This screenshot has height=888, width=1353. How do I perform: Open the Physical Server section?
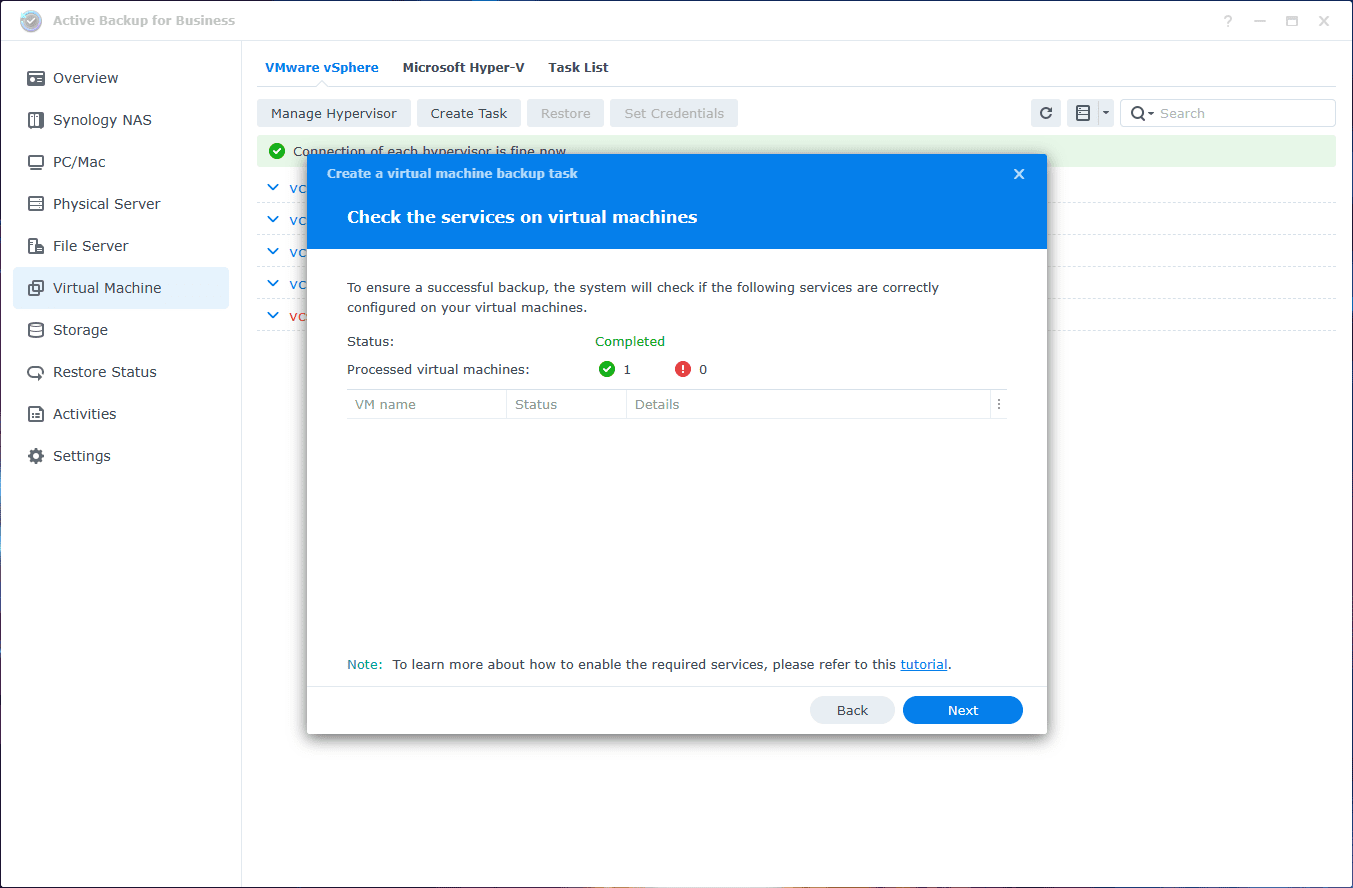[121, 204]
